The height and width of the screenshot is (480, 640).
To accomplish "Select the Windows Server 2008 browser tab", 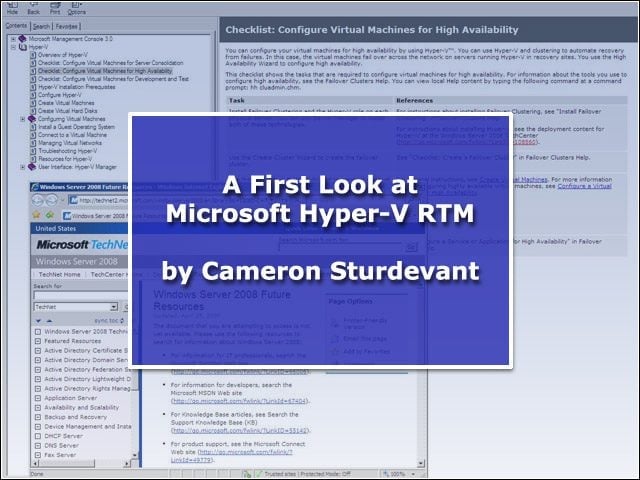I will click(95, 216).
